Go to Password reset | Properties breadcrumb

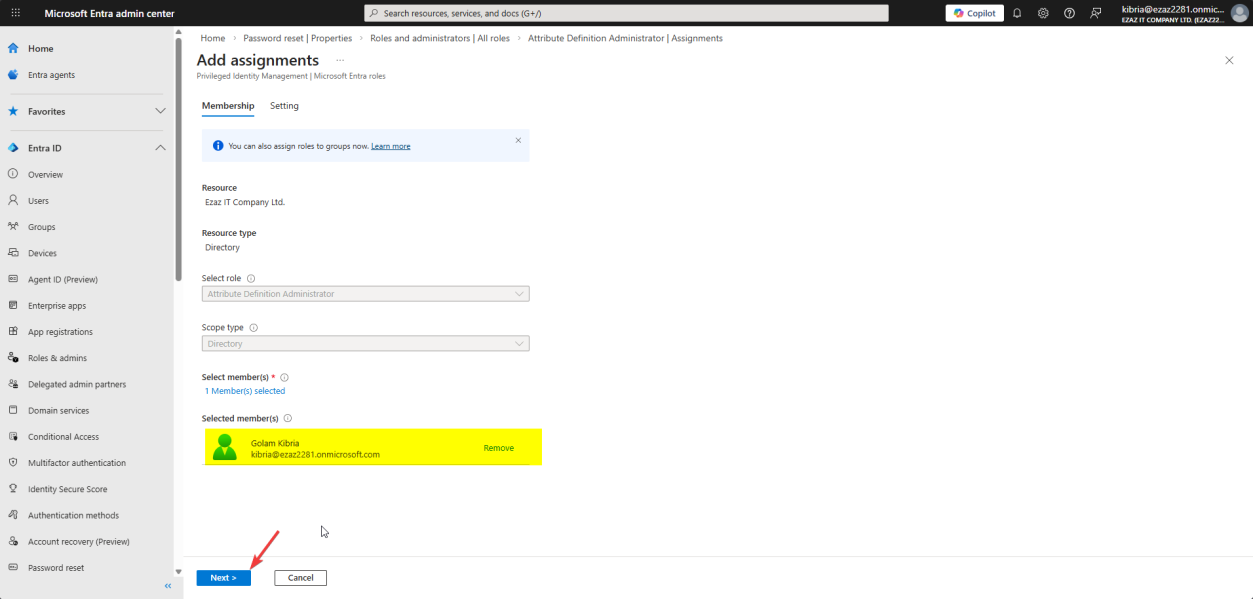click(x=298, y=38)
